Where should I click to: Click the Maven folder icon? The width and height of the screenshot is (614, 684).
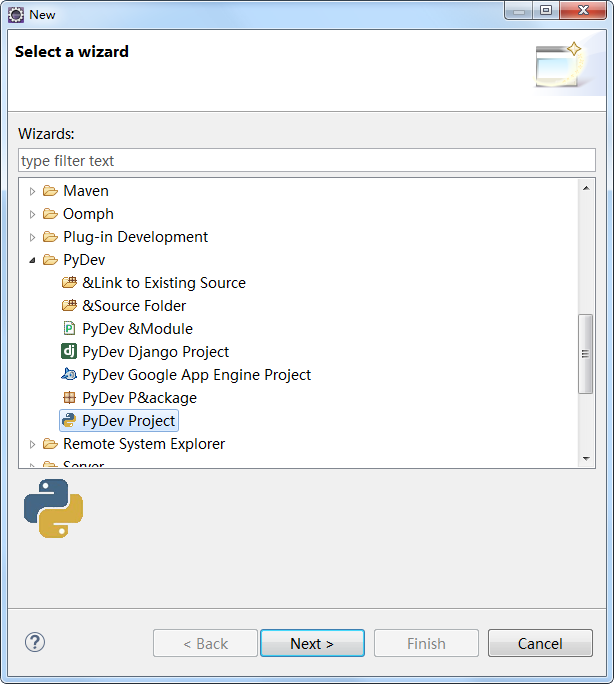(50, 191)
